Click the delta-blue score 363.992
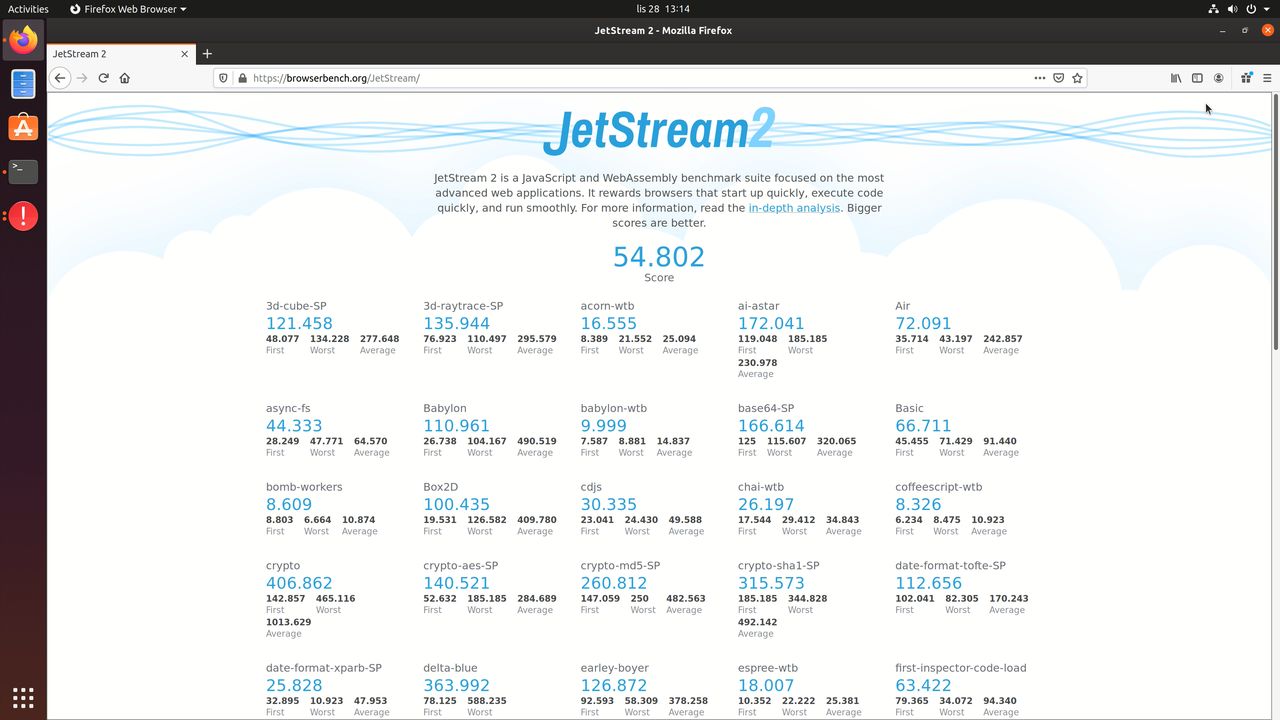The height and width of the screenshot is (720, 1280). coord(457,685)
